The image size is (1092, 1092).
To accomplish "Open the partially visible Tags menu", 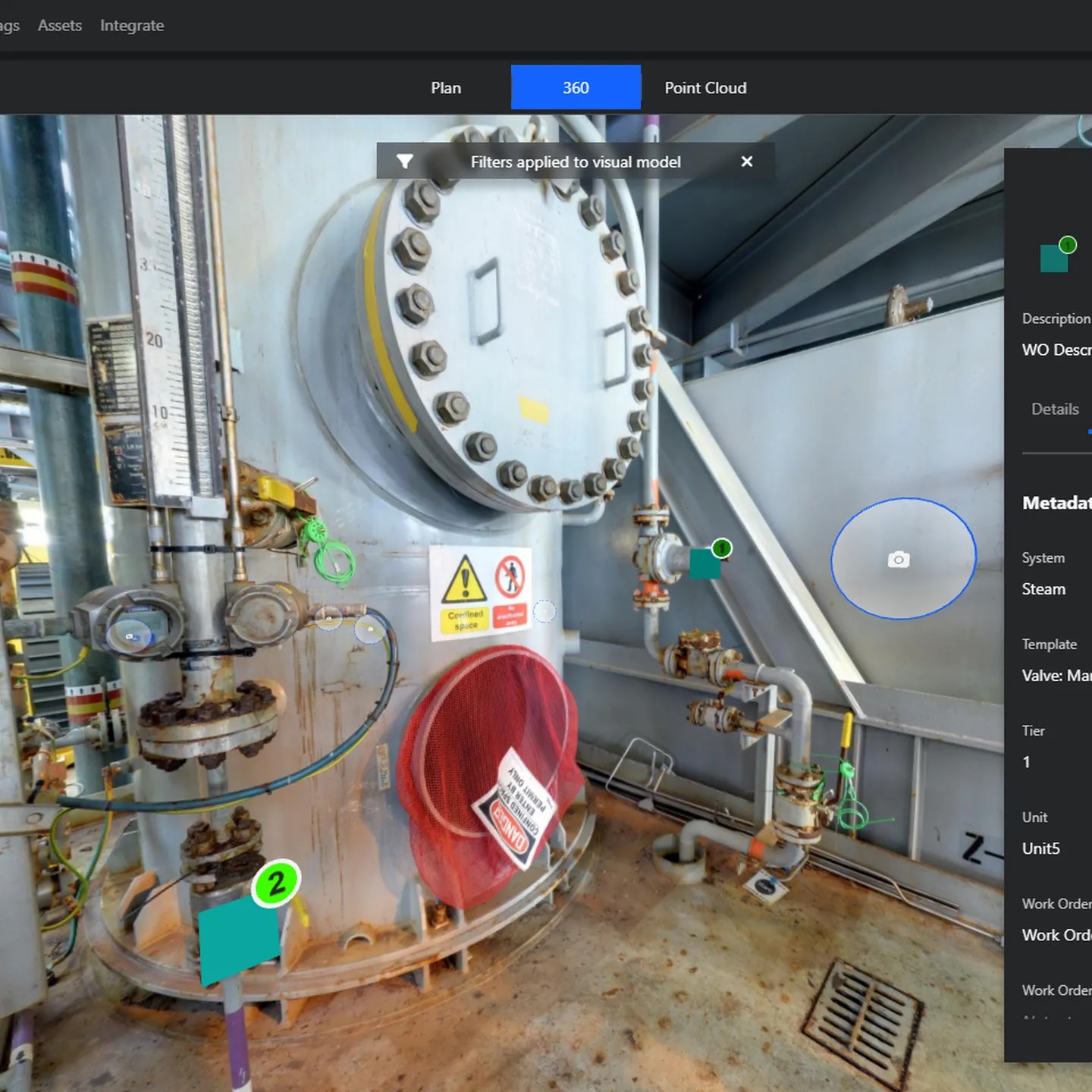I will [x=9, y=26].
